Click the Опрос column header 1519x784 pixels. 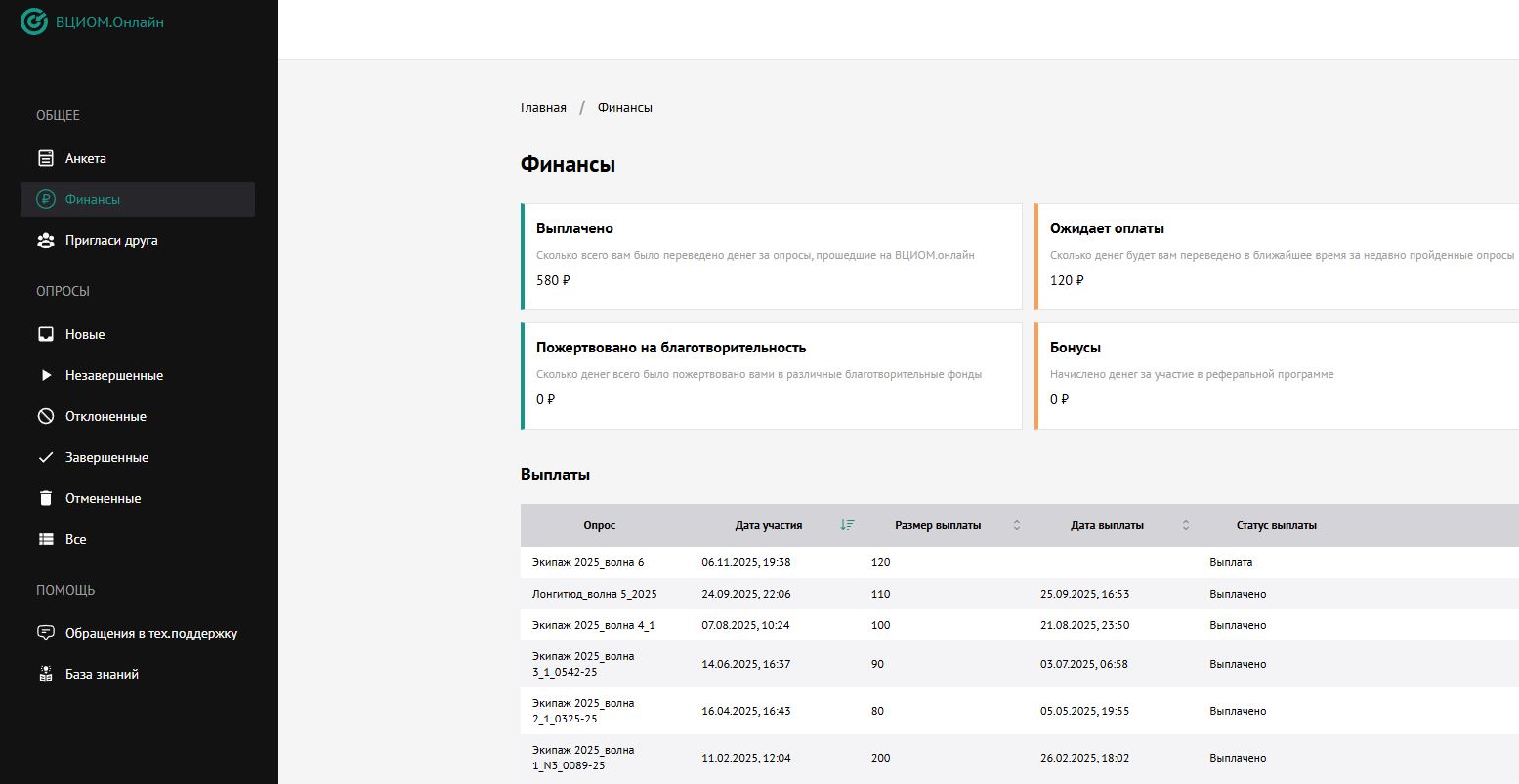coord(600,525)
